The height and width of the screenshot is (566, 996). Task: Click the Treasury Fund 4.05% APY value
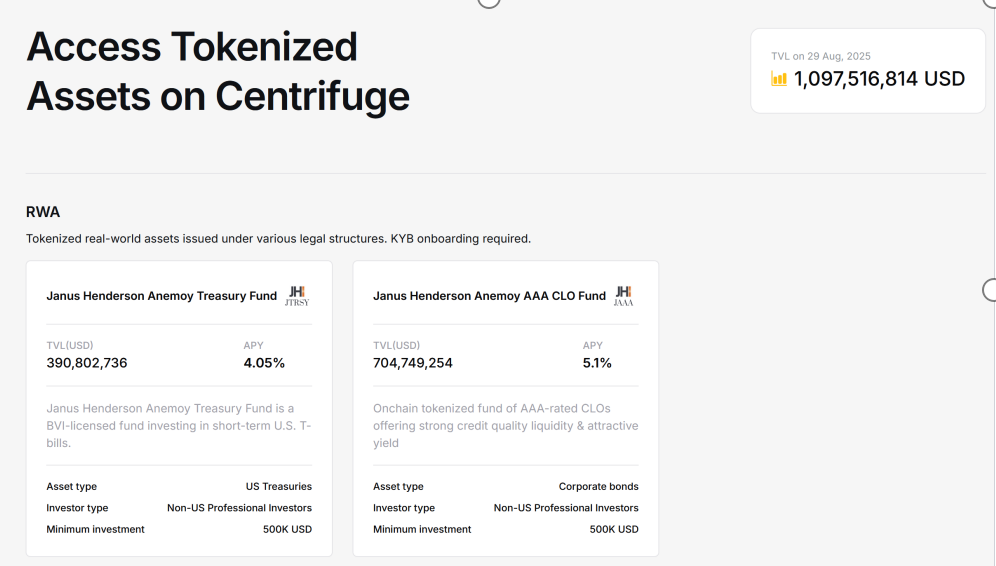(x=264, y=363)
